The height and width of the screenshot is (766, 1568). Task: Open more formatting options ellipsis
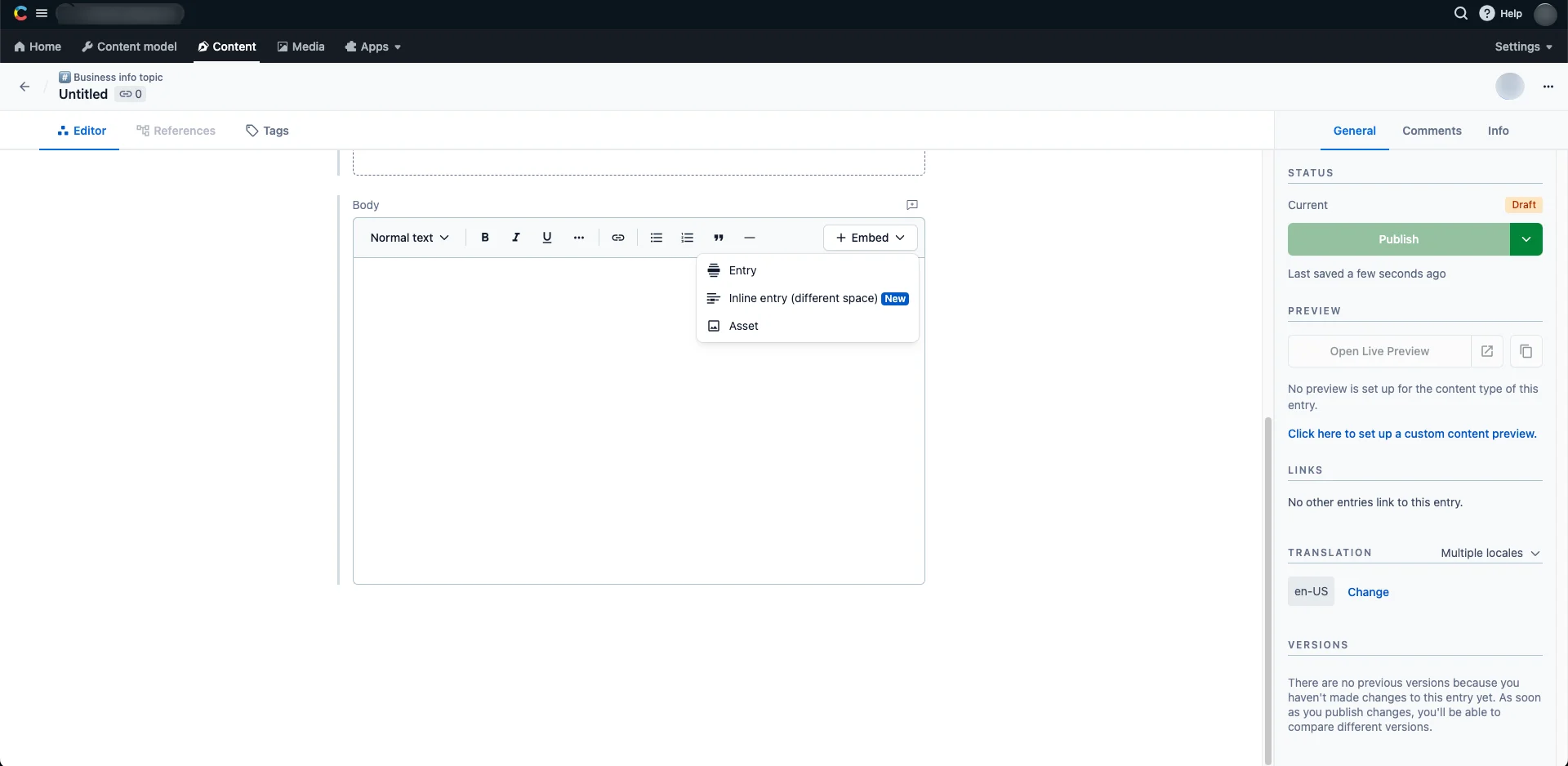click(x=579, y=238)
